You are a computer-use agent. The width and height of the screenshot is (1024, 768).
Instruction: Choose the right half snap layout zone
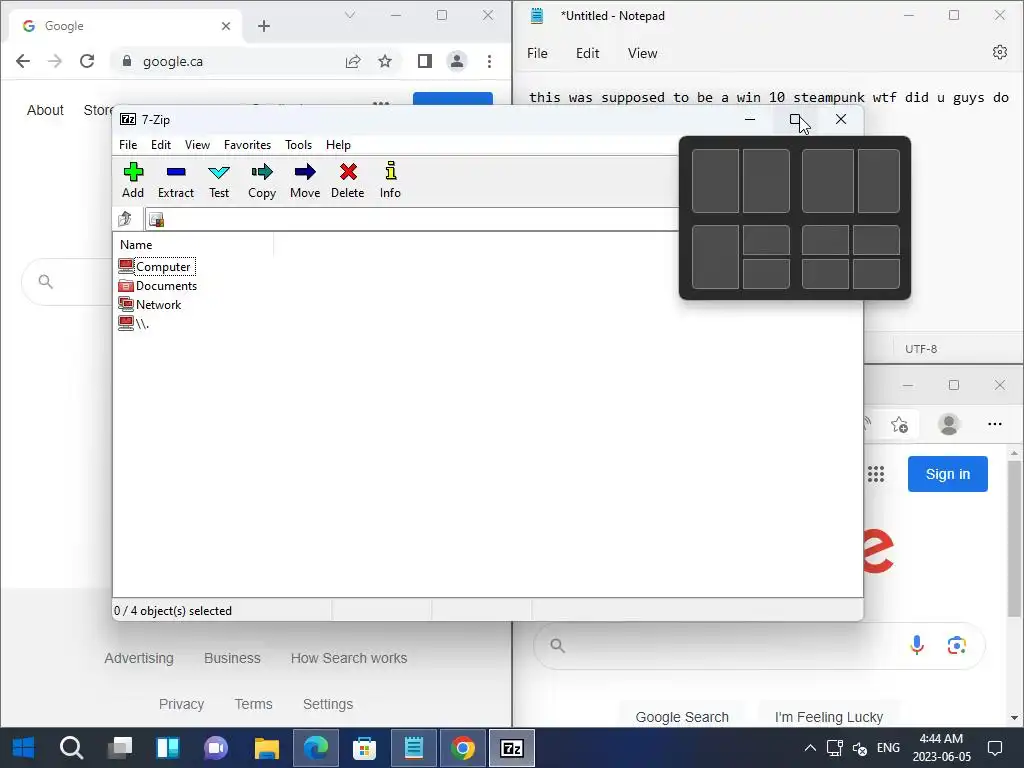pyautogui.click(x=767, y=181)
